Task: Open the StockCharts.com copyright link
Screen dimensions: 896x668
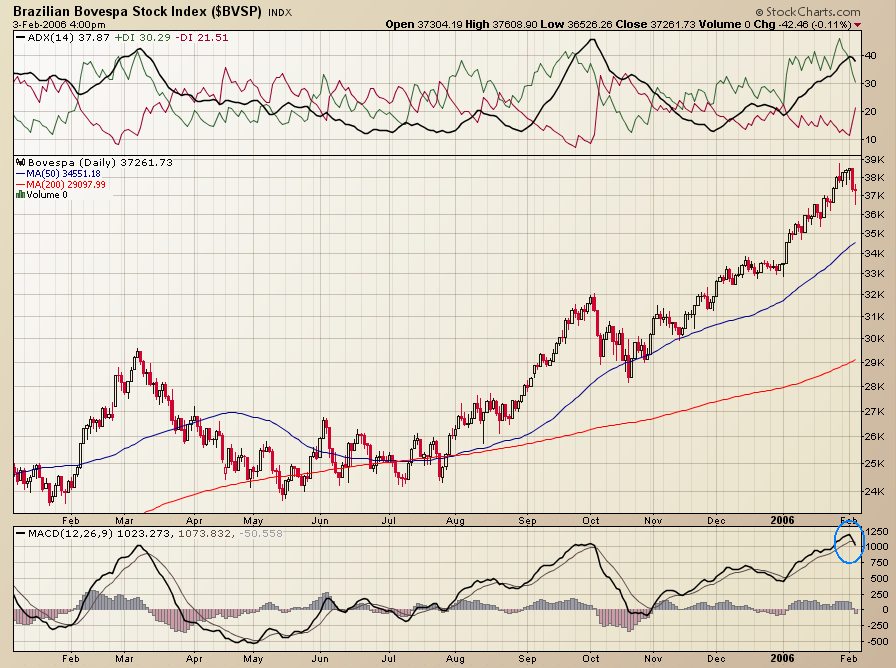Action: 808,11
